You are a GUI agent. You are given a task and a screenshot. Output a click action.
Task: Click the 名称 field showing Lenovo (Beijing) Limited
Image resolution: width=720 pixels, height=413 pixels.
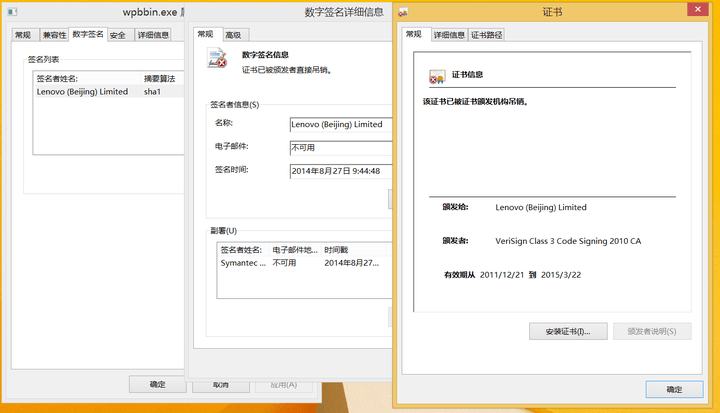point(341,124)
